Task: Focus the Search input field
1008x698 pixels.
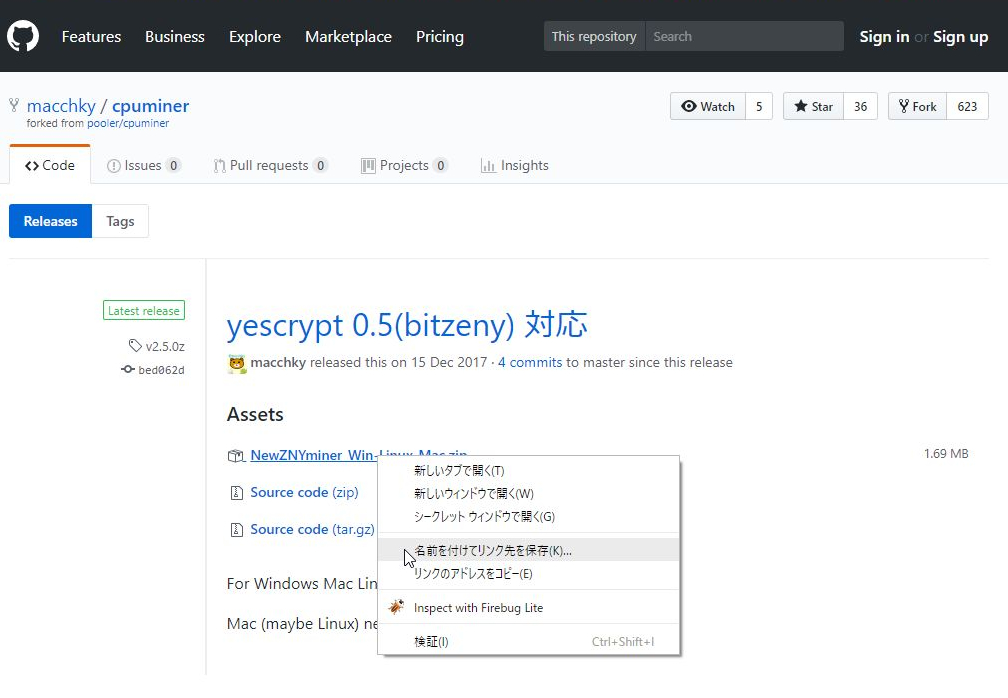Action: pyautogui.click(x=744, y=36)
